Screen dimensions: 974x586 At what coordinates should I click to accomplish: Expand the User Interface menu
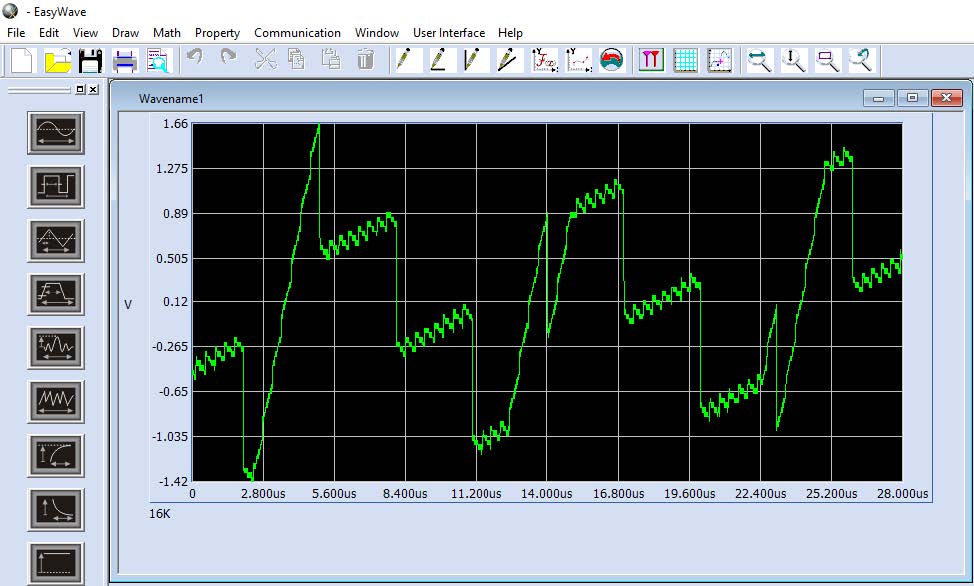tap(449, 32)
